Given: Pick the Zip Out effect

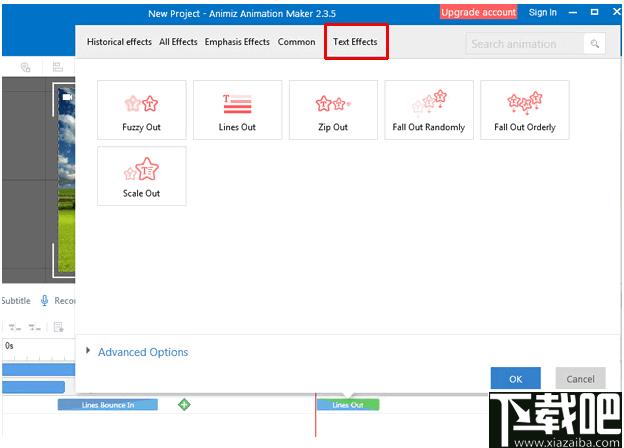Looking at the screenshot, I should pyautogui.click(x=333, y=110).
